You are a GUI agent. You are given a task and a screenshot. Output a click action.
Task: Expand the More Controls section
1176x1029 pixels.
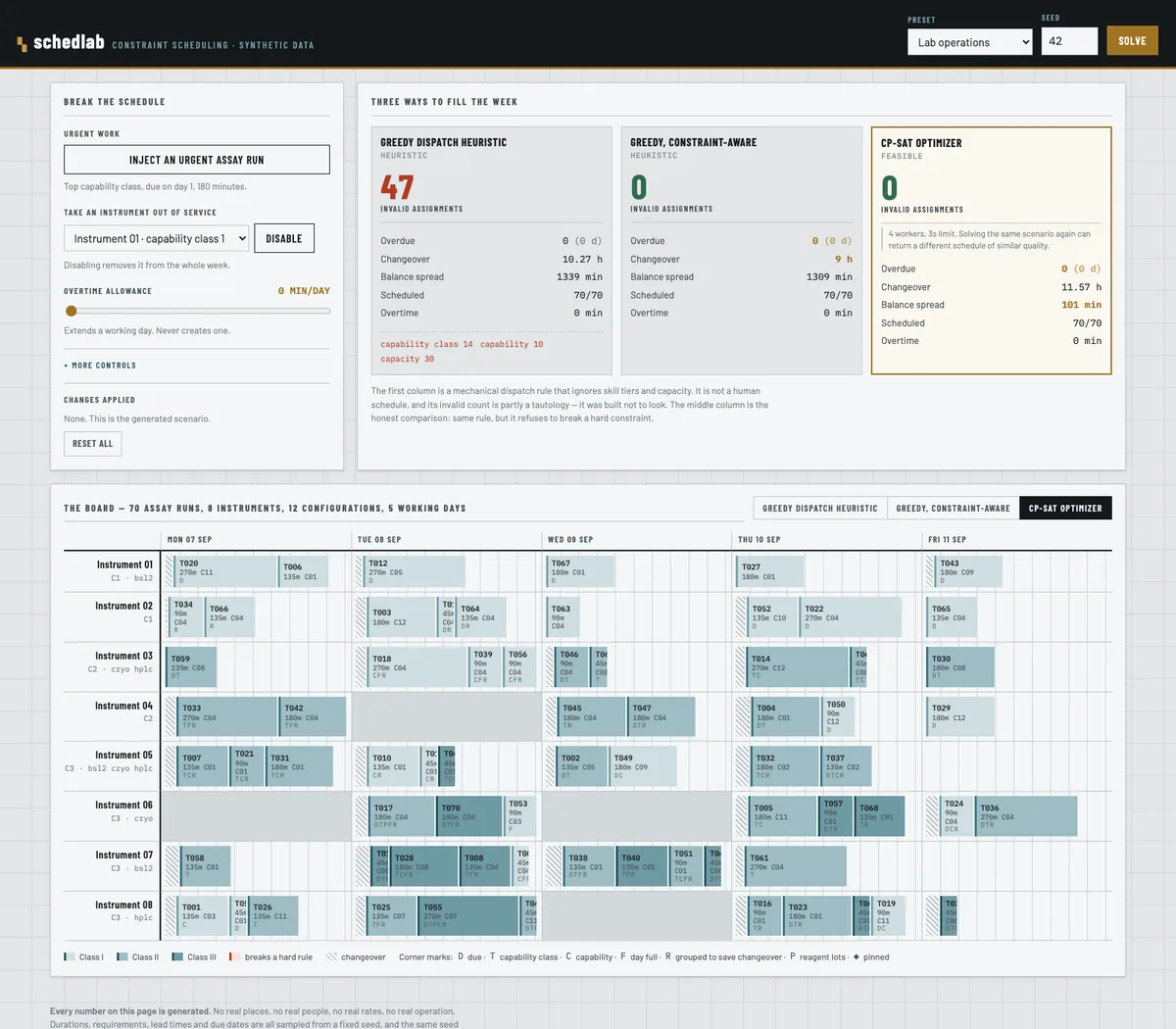(x=101, y=366)
